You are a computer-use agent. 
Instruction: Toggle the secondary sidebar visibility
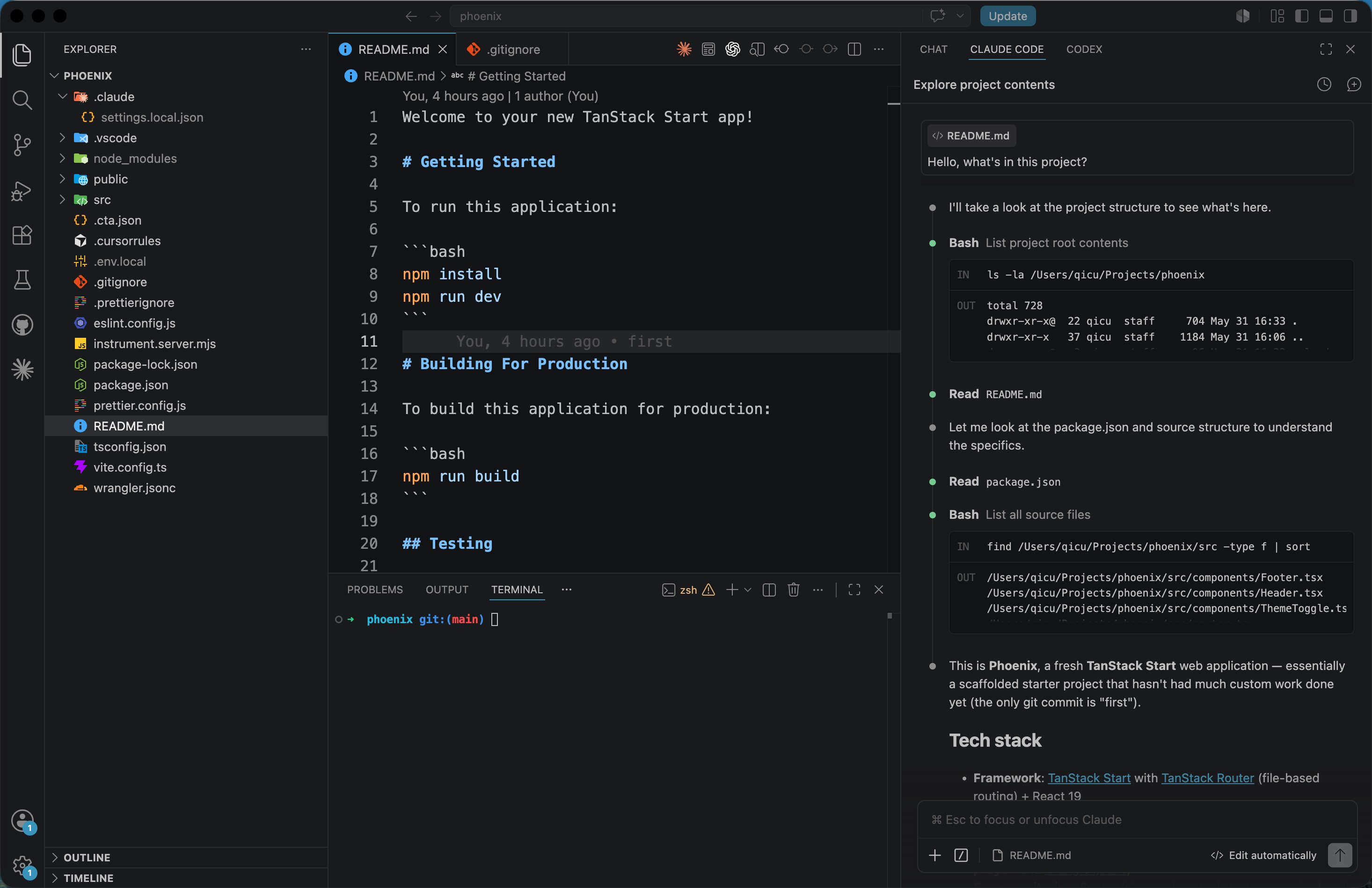pyautogui.click(x=1350, y=16)
